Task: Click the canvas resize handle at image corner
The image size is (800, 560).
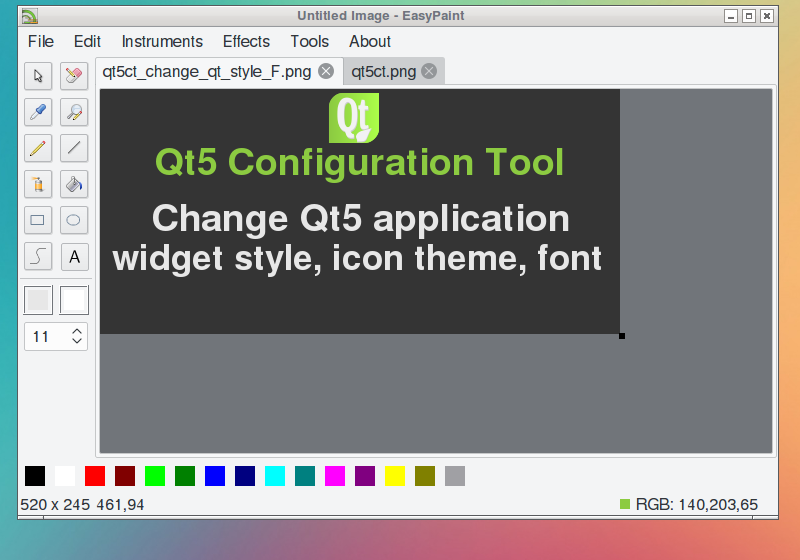Action: 622,336
